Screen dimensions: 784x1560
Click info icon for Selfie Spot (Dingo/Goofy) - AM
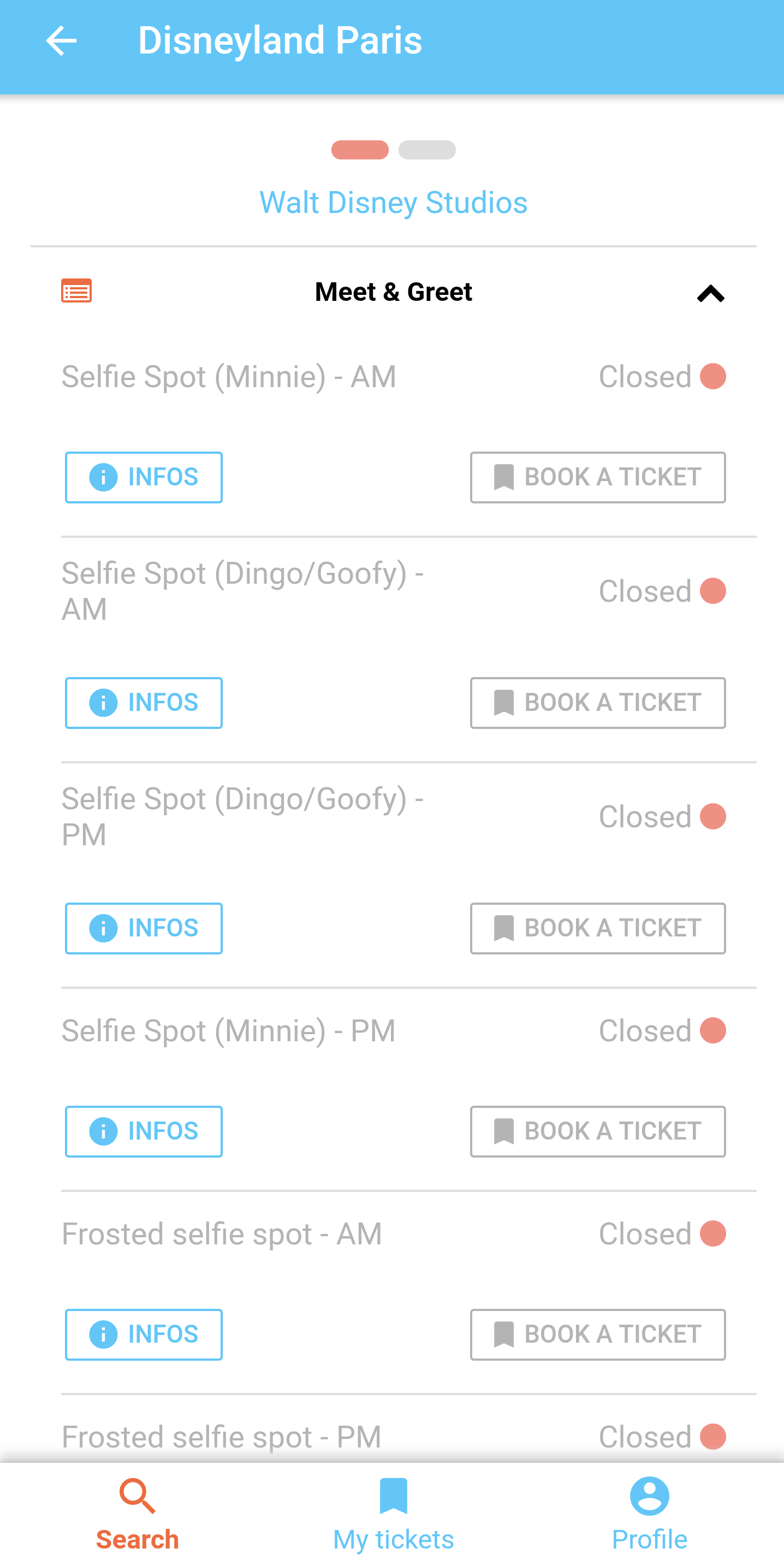click(104, 703)
